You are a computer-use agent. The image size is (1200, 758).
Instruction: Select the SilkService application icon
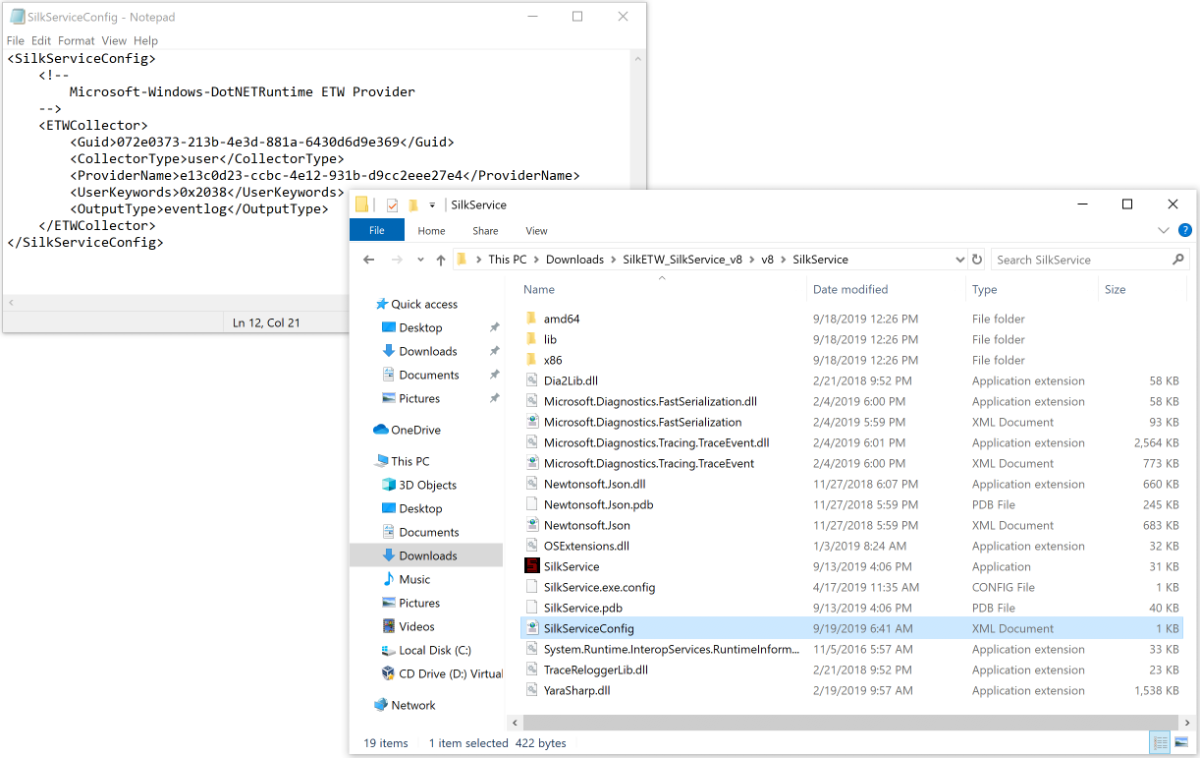click(531, 566)
